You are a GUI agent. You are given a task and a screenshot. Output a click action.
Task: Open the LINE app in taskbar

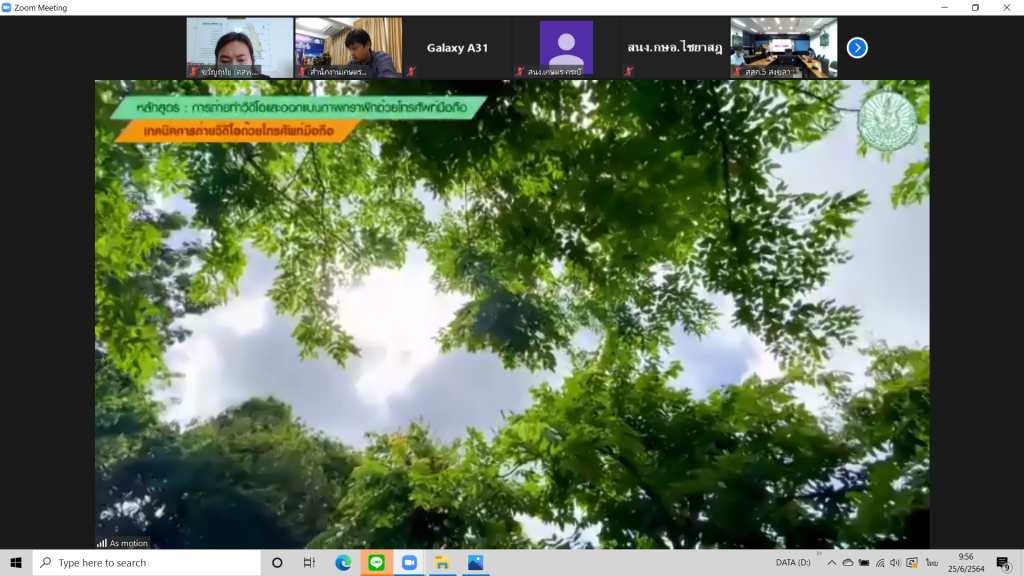point(376,563)
